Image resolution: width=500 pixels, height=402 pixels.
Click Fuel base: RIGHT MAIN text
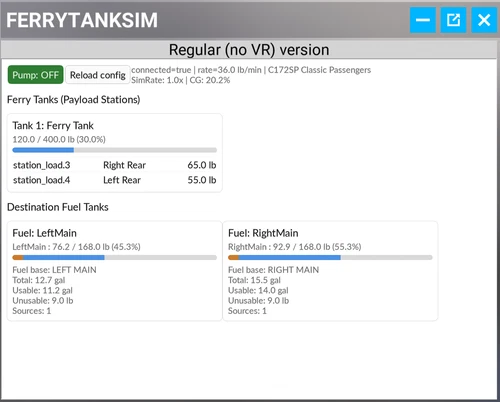273,270
